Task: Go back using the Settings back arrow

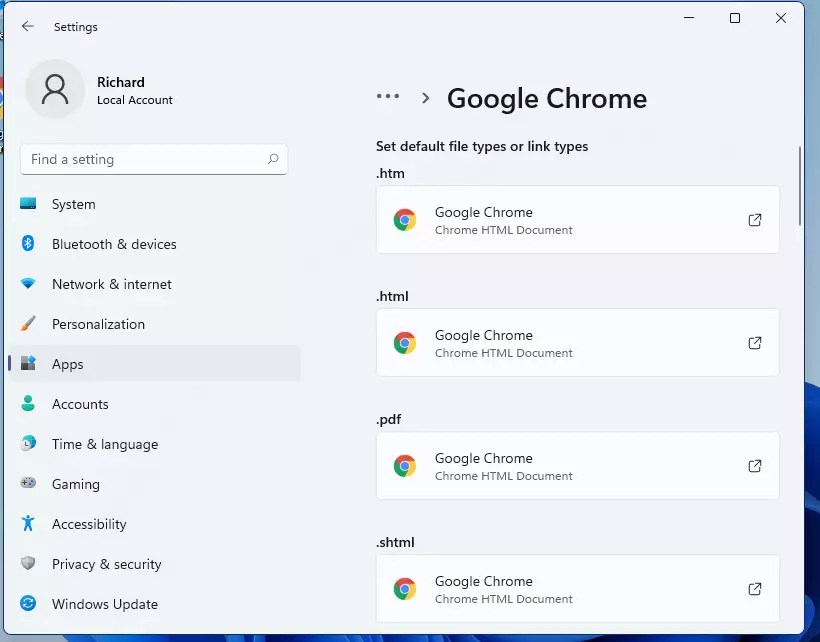Action: pyautogui.click(x=28, y=26)
